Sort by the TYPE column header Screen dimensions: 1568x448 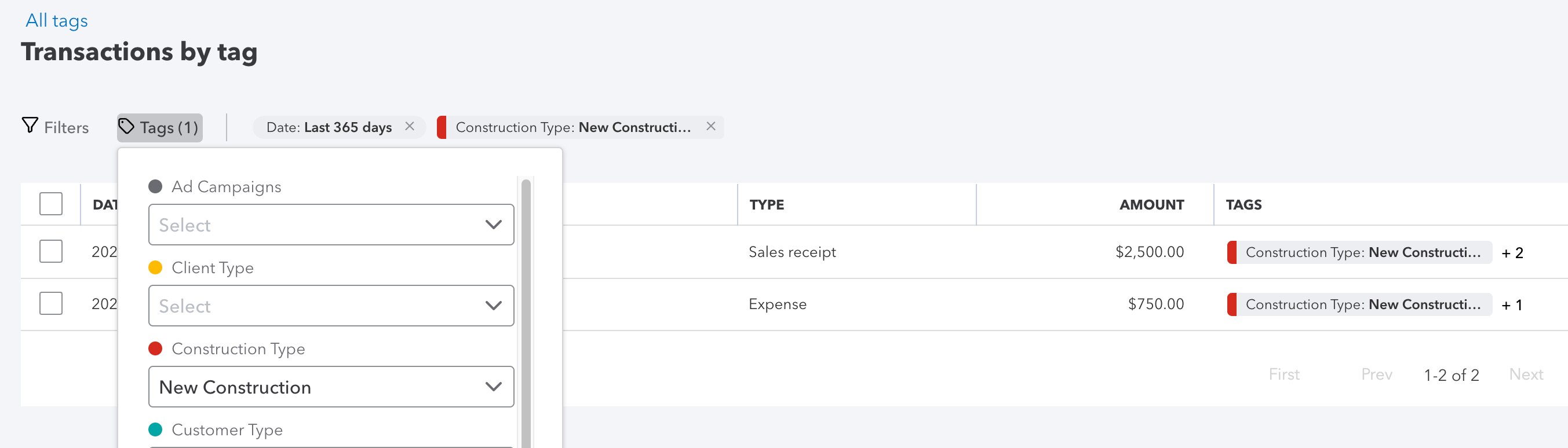pyautogui.click(x=767, y=205)
